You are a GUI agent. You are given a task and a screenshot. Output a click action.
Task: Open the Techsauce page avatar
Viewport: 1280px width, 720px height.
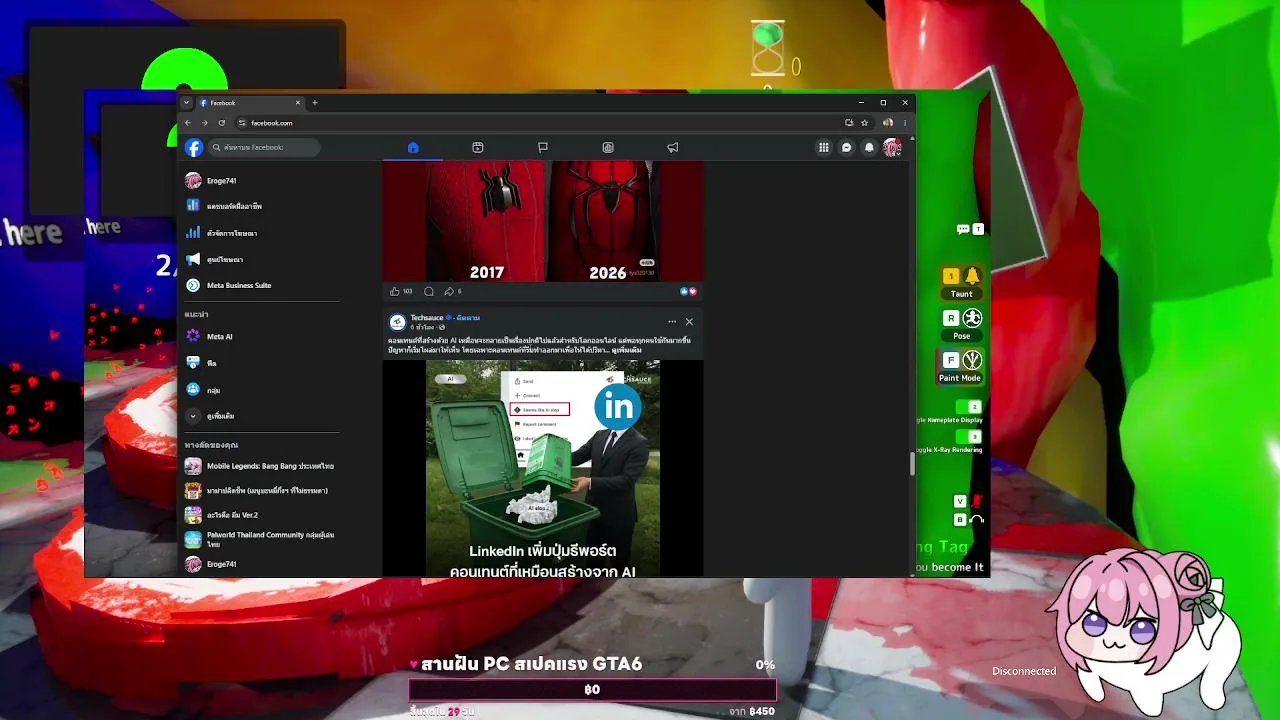tap(397, 322)
